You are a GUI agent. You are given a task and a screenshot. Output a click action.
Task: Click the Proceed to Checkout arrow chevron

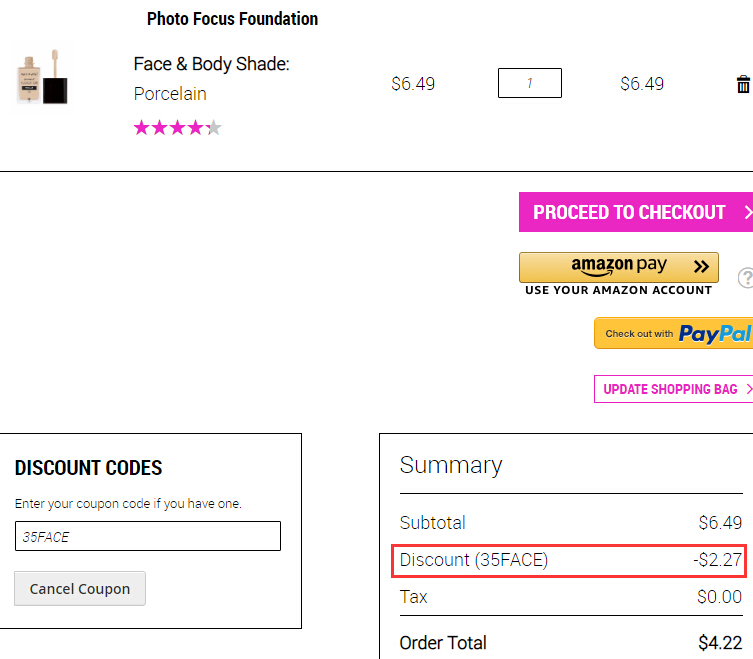point(748,212)
